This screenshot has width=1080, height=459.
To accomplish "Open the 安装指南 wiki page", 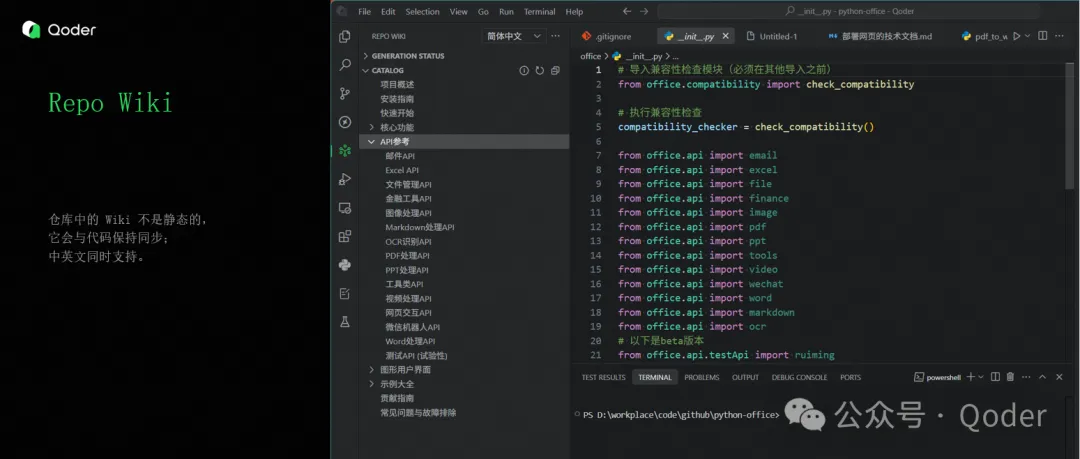I will coord(397,99).
